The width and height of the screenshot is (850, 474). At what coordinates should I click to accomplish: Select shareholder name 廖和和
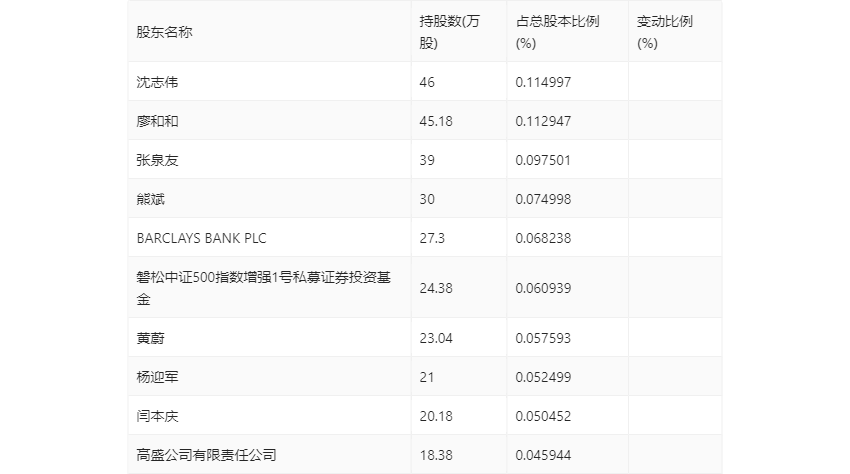(x=157, y=121)
